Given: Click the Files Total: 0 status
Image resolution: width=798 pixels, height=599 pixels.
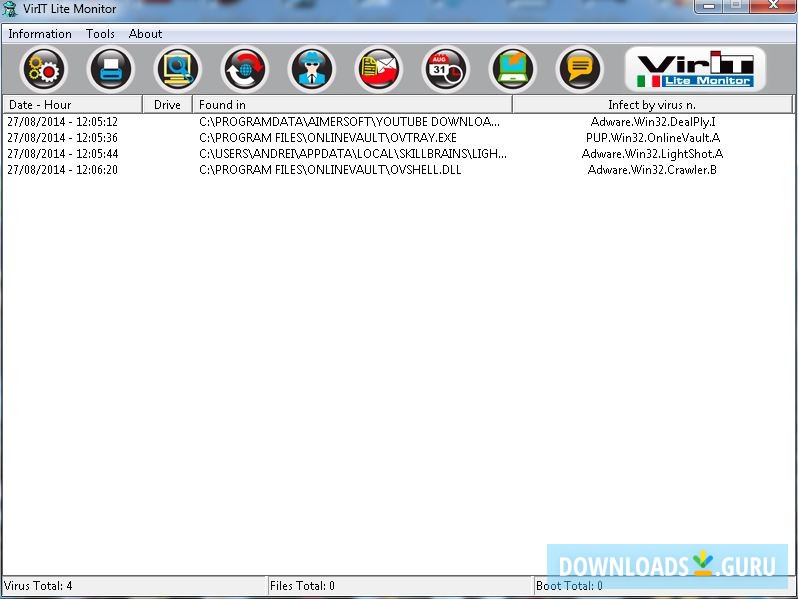Looking at the screenshot, I should (302, 586).
